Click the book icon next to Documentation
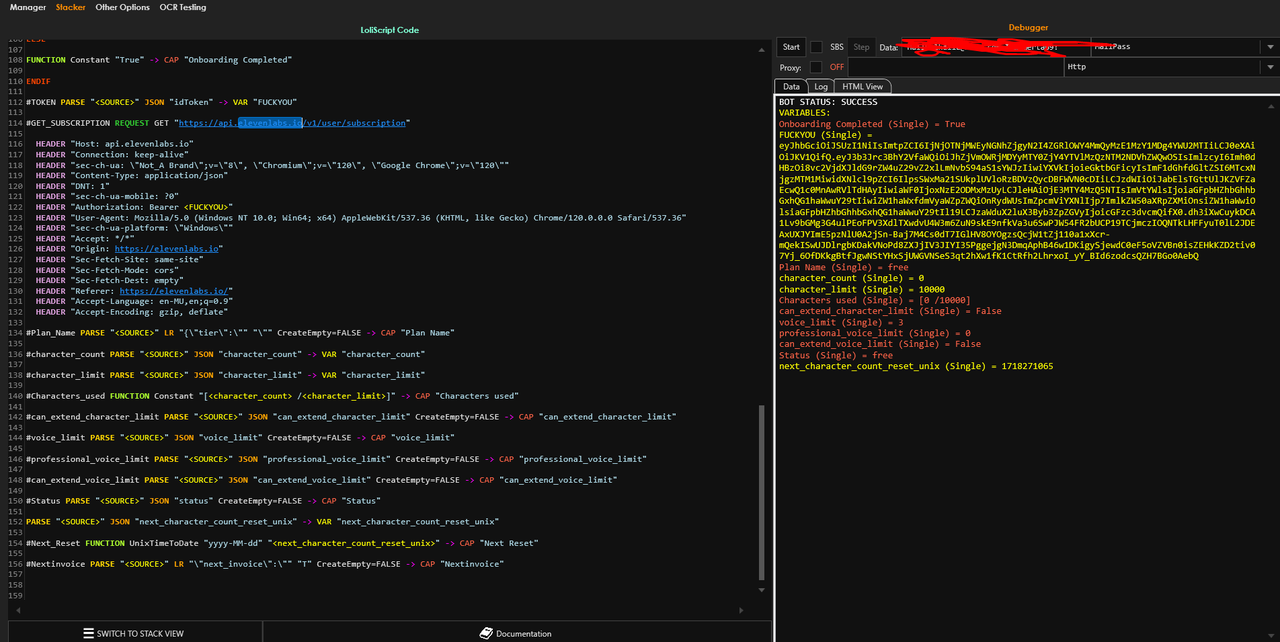1280x642 pixels. [x=487, y=633]
